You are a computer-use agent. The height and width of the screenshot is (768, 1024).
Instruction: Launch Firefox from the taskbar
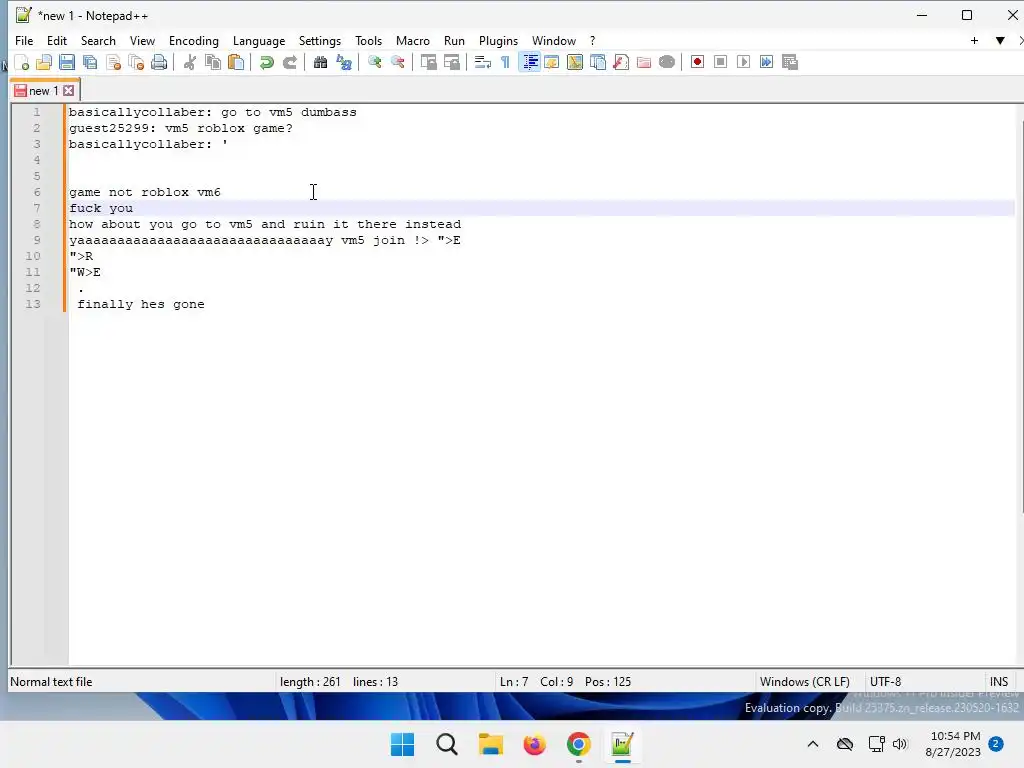click(534, 744)
